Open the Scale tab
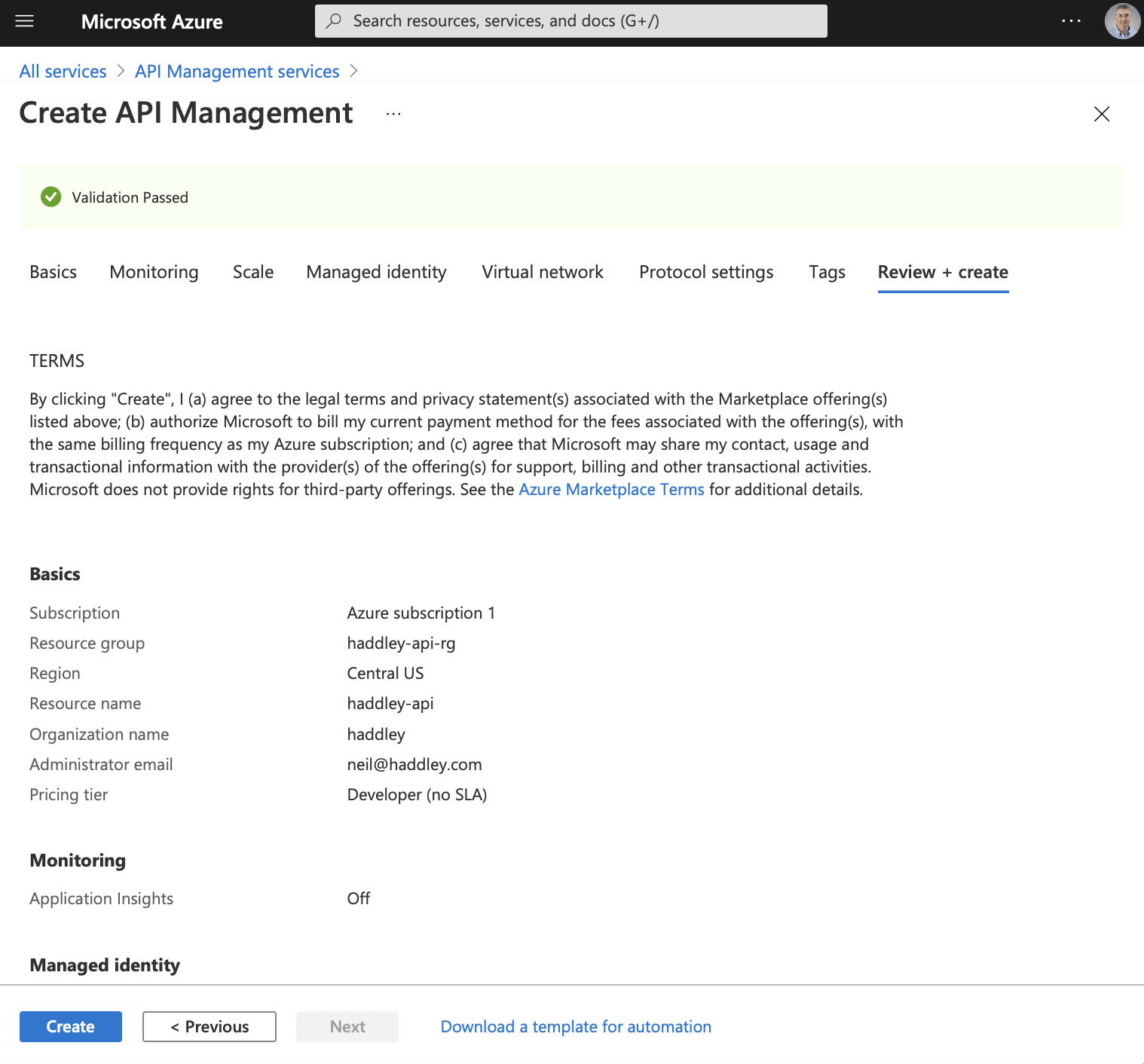The image size is (1144, 1064). pos(253,272)
